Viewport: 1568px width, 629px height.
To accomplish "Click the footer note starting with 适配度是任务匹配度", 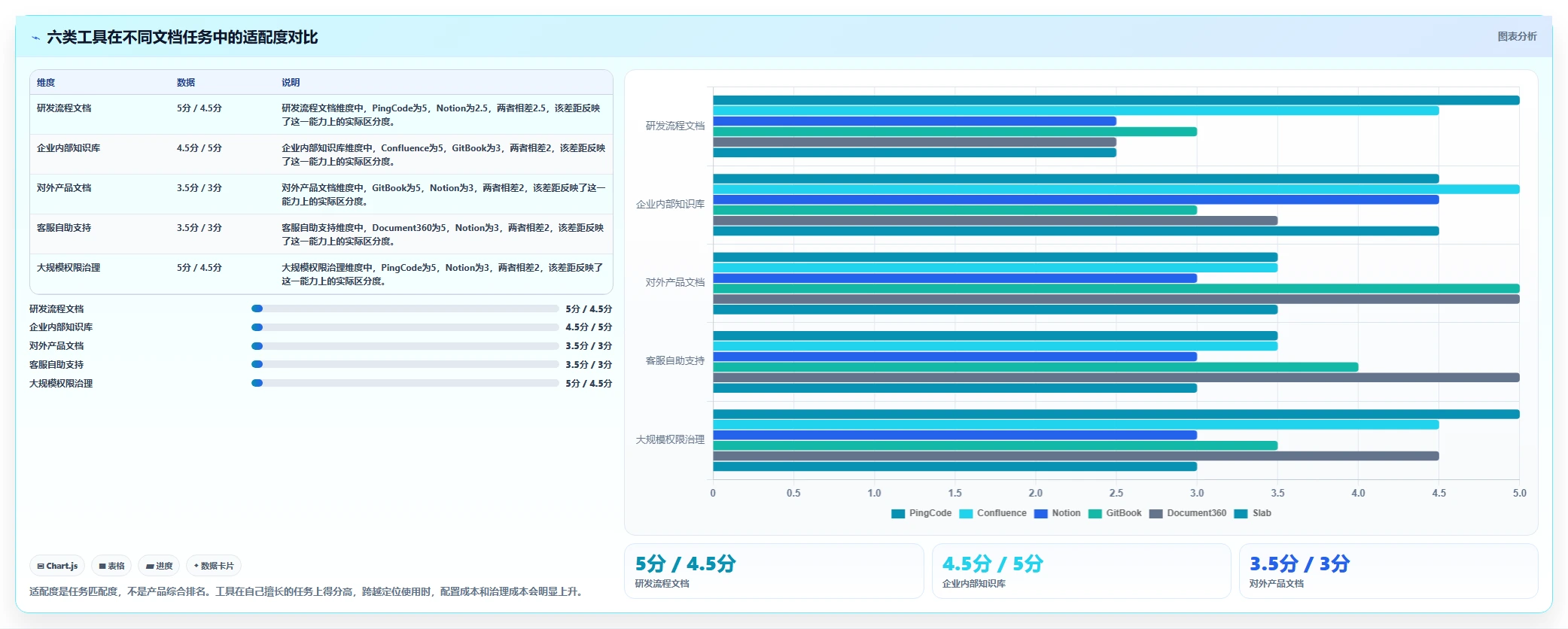I will click(x=306, y=592).
